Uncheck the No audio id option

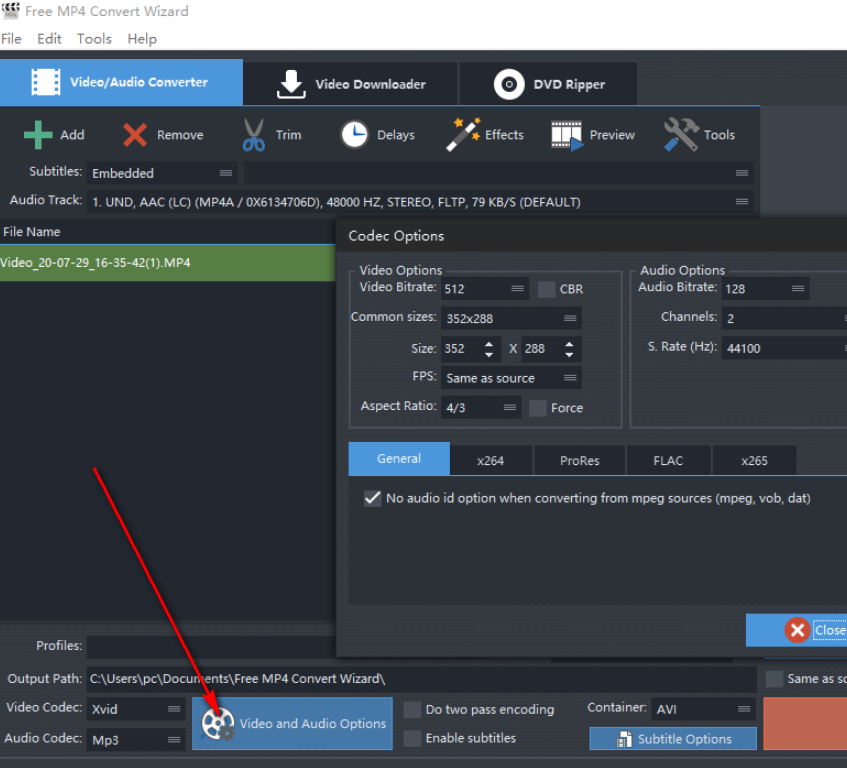[372, 498]
